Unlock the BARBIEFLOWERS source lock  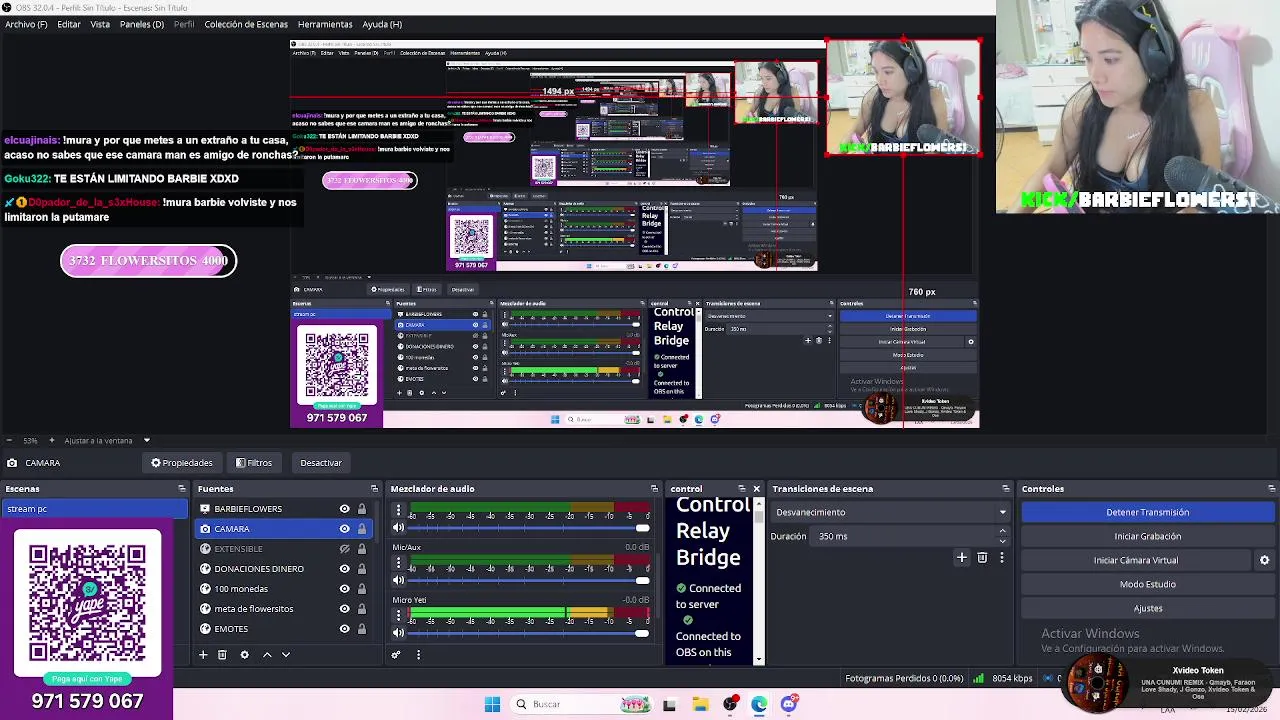click(x=362, y=509)
